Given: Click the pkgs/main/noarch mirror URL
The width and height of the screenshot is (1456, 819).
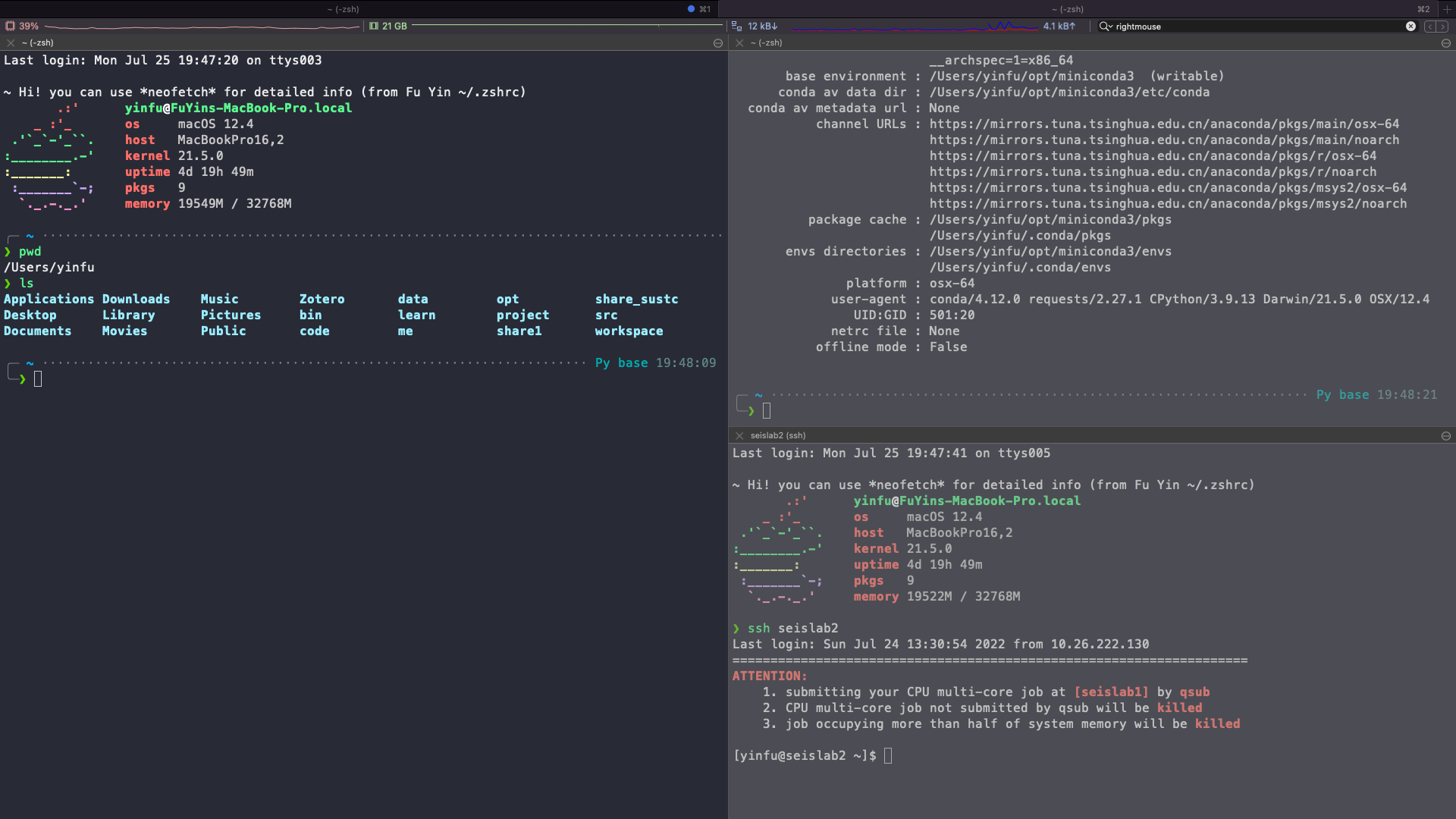Looking at the screenshot, I should 1165,140.
